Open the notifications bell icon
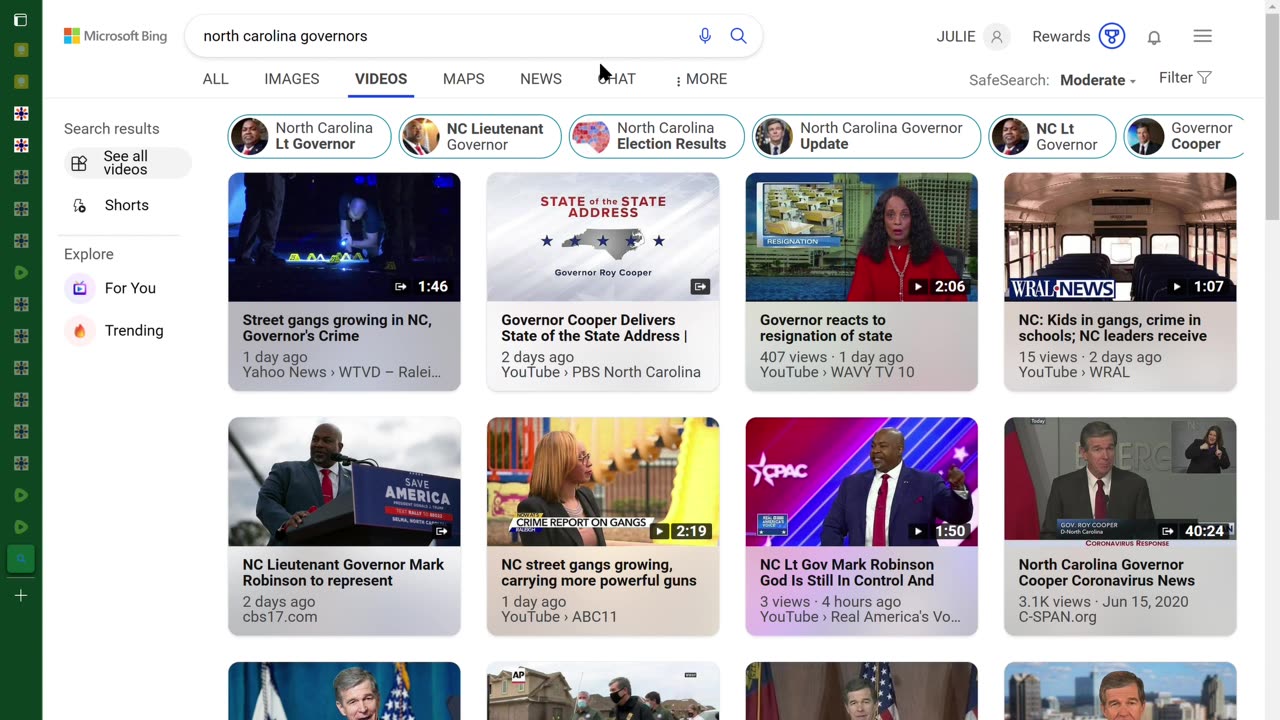Image resolution: width=1280 pixels, height=720 pixels. [1154, 37]
